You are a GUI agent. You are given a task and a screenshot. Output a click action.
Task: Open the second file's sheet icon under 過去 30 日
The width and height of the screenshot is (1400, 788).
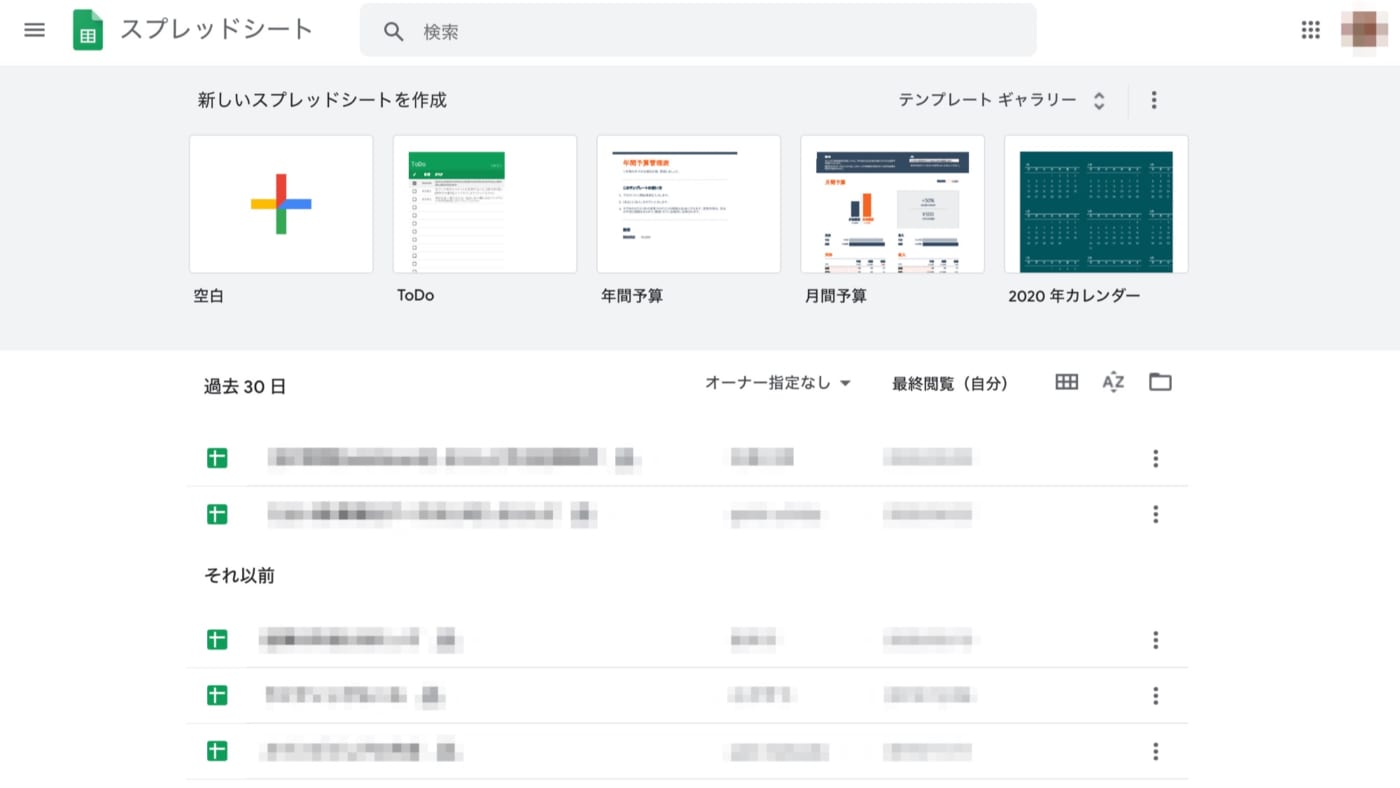coord(217,515)
